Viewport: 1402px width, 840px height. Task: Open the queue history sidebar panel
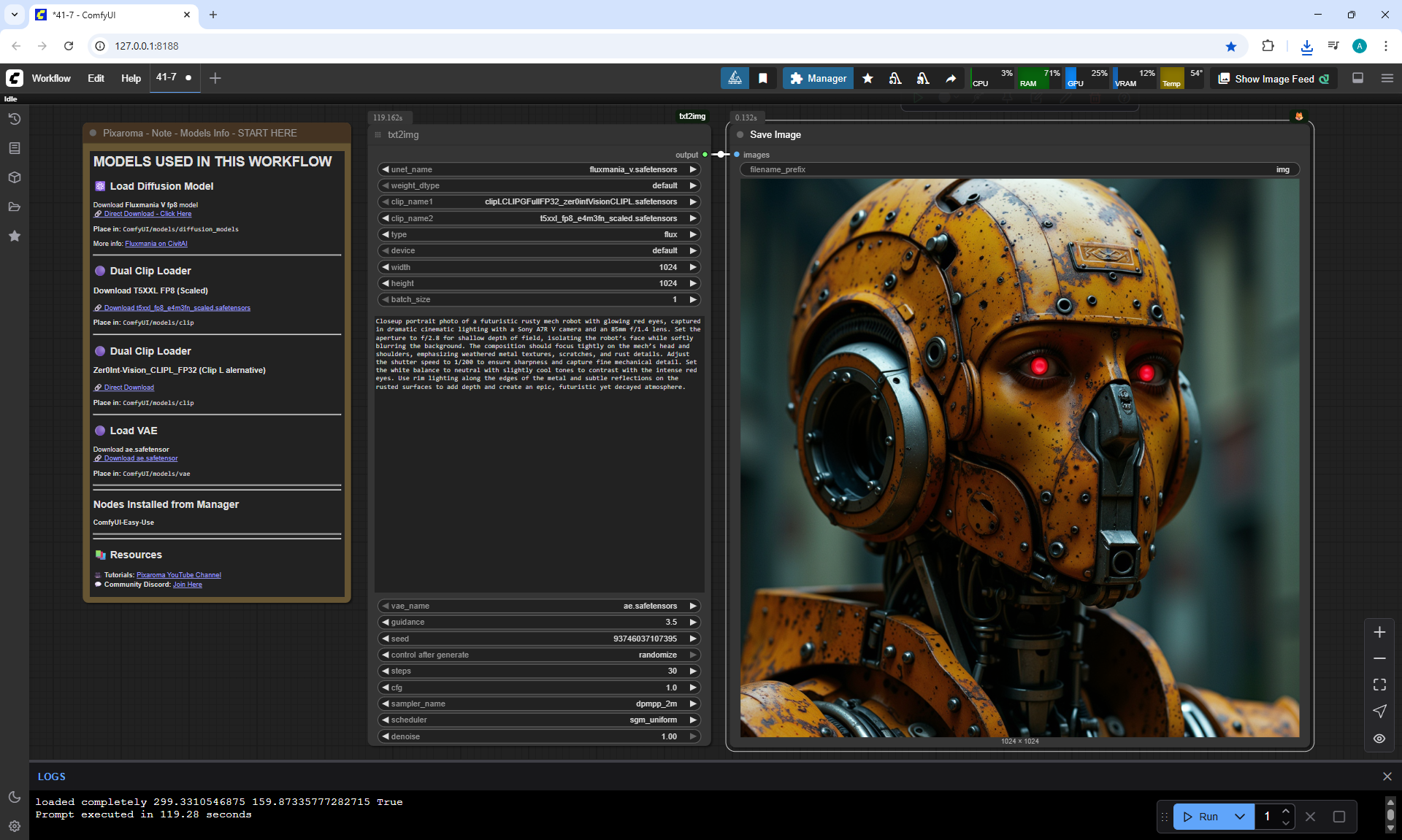pyautogui.click(x=14, y=119)
